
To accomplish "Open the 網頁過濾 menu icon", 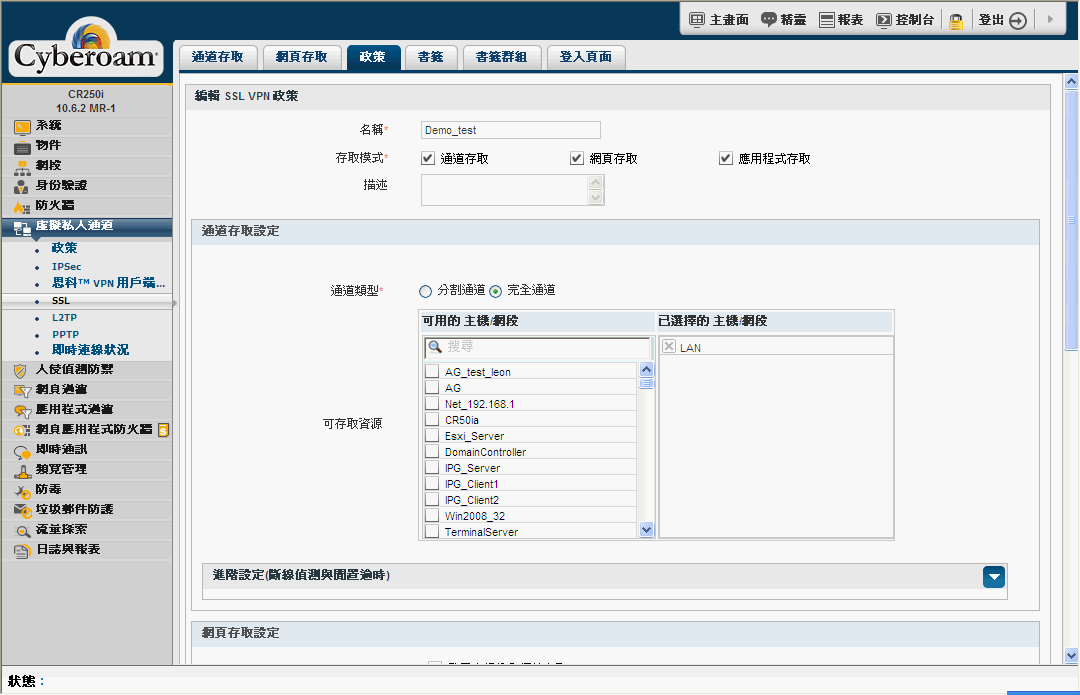I will (22, 391).
